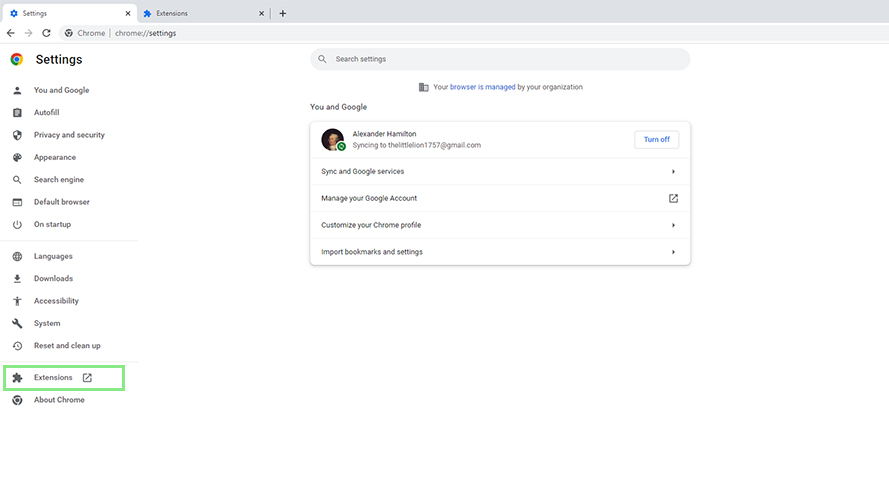Screen dimensions: 889x500
Task: Reload the page with the refresh icon
Action: pyautogui.click(x=46, y=33)
